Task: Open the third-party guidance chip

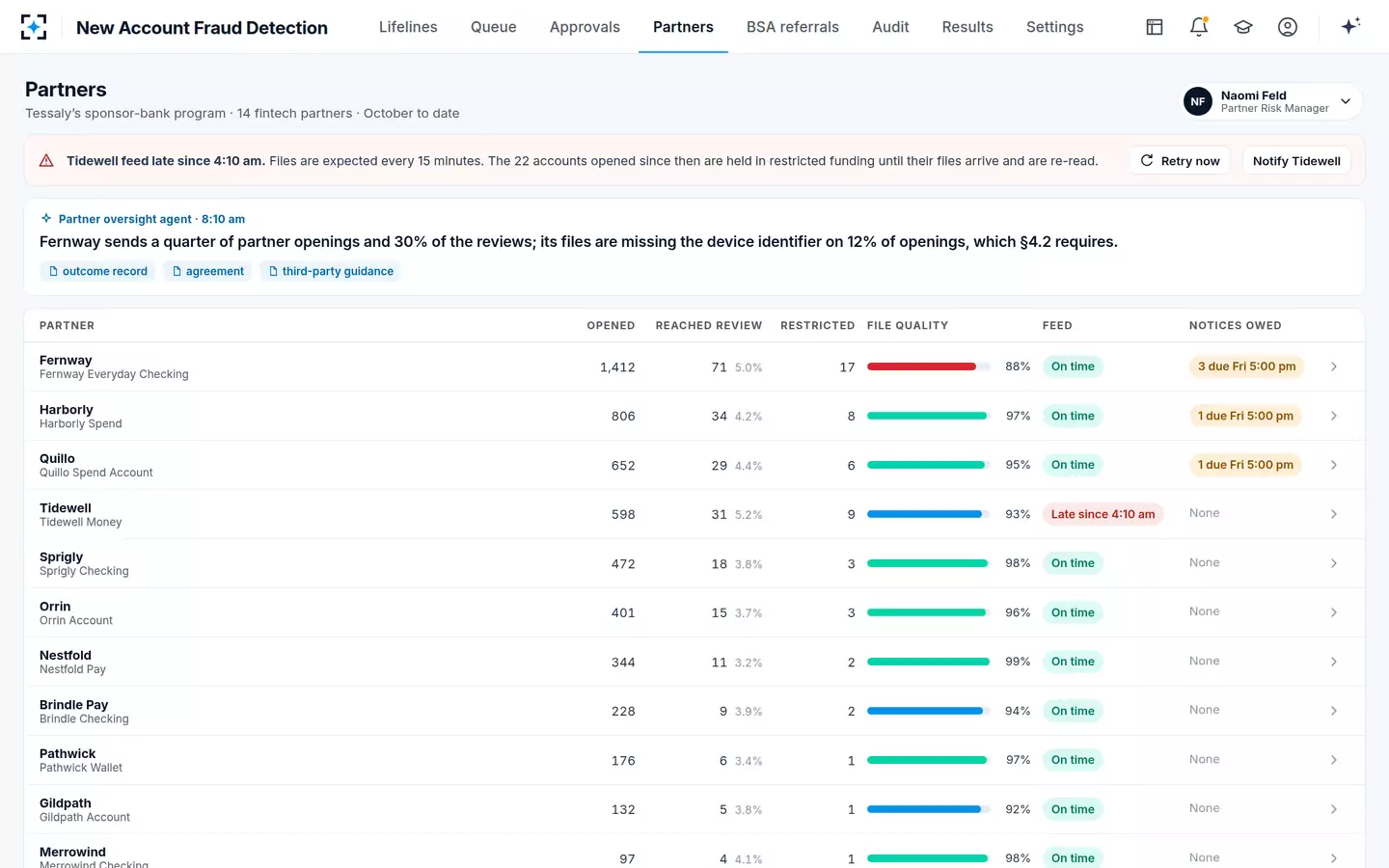Action: pos(330,271)
